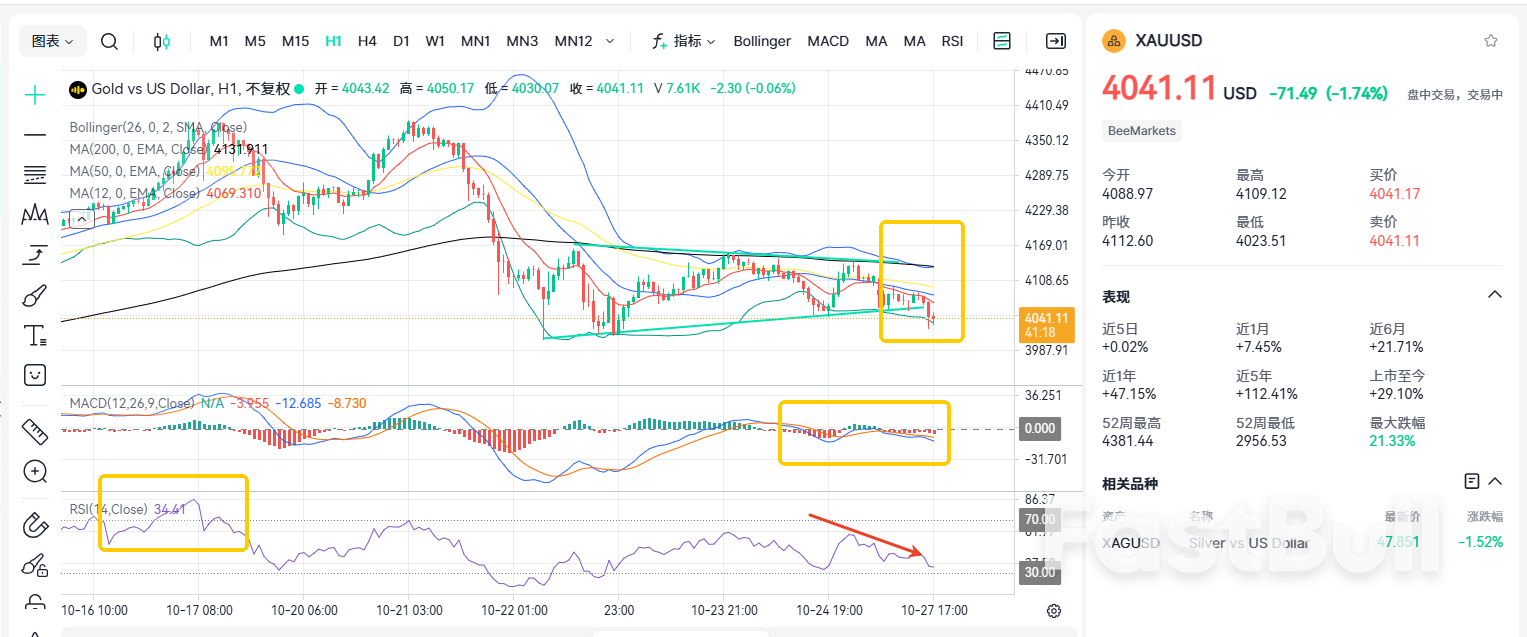This screenshot has height=637, width=1527.
Task: Select the brush drawing tool
Action: [34, 294]
